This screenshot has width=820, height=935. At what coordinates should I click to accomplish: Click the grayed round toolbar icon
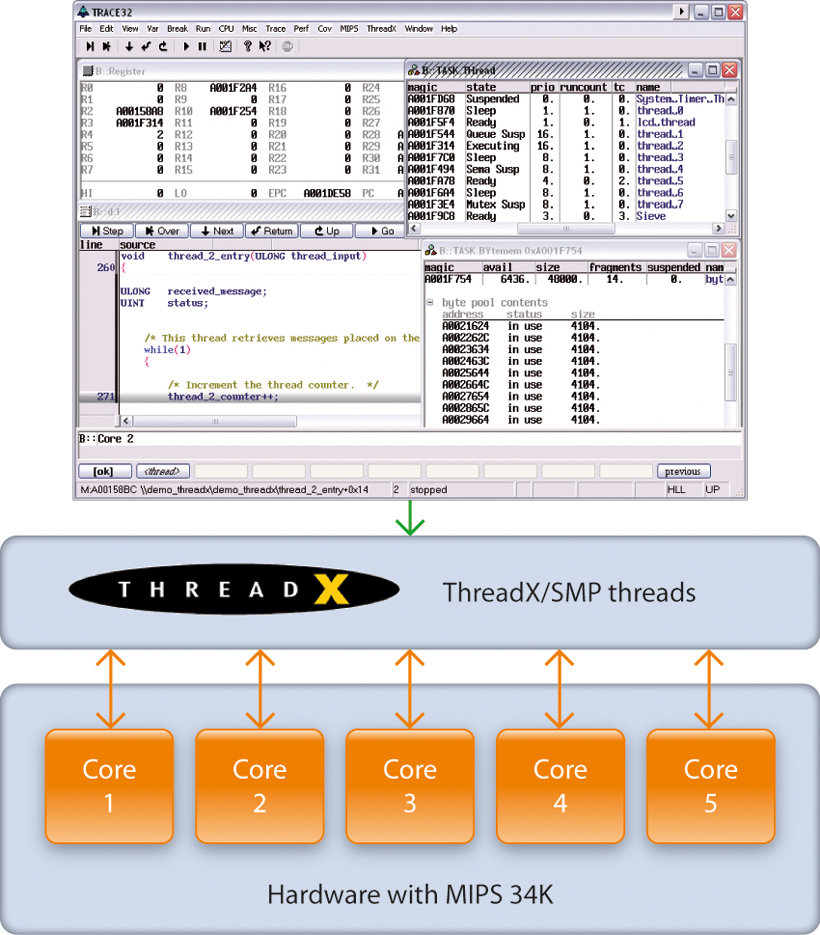[x=287, y=47]
